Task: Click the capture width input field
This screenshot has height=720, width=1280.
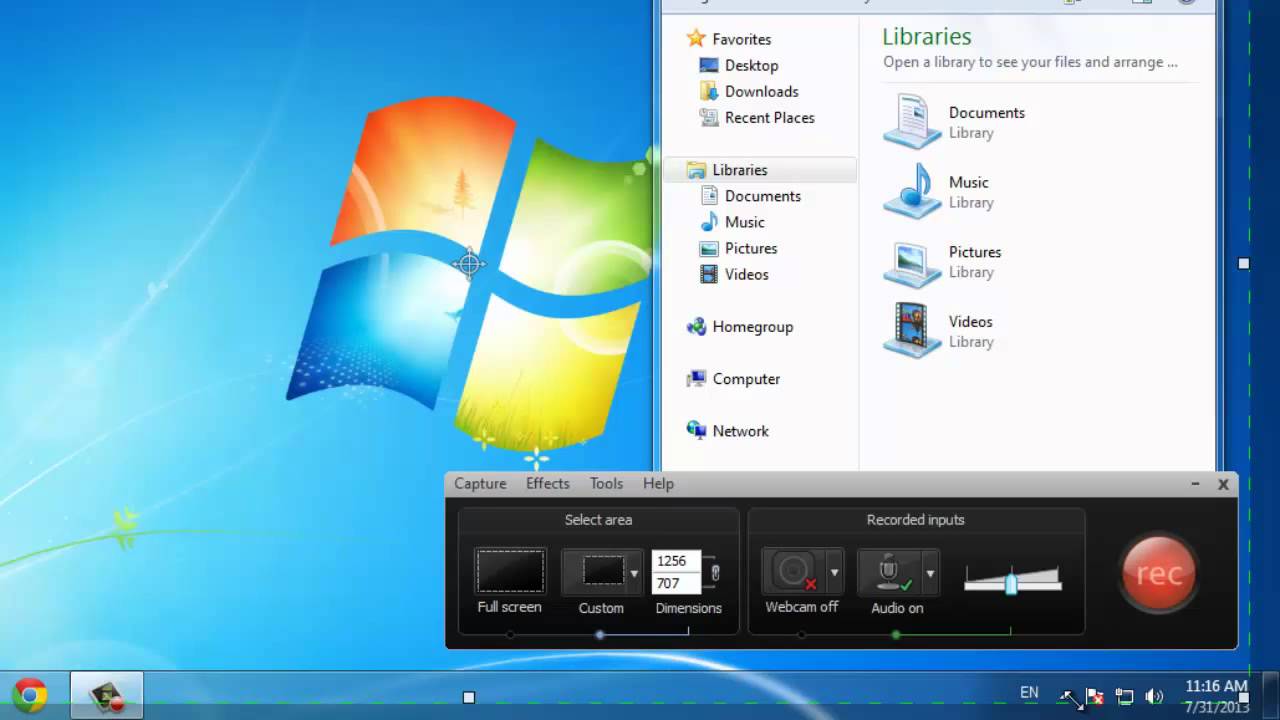Action: 673,561
